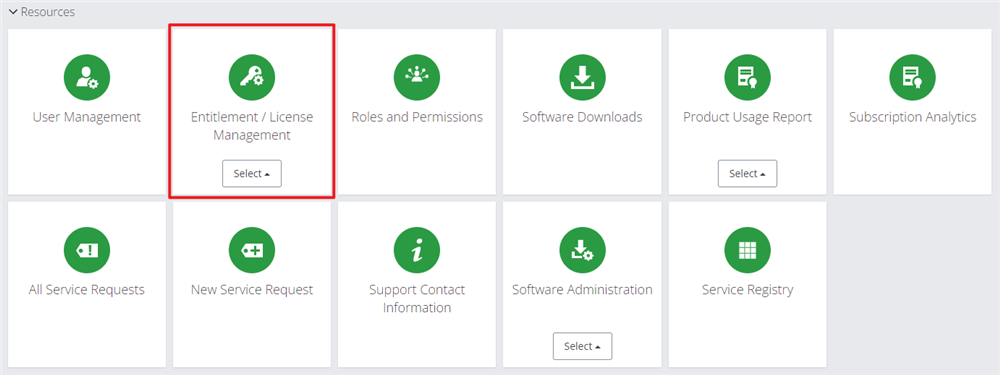Click the Service Registry text
Viewport: 1000px width, 375px height.
[x=747, y=290]
